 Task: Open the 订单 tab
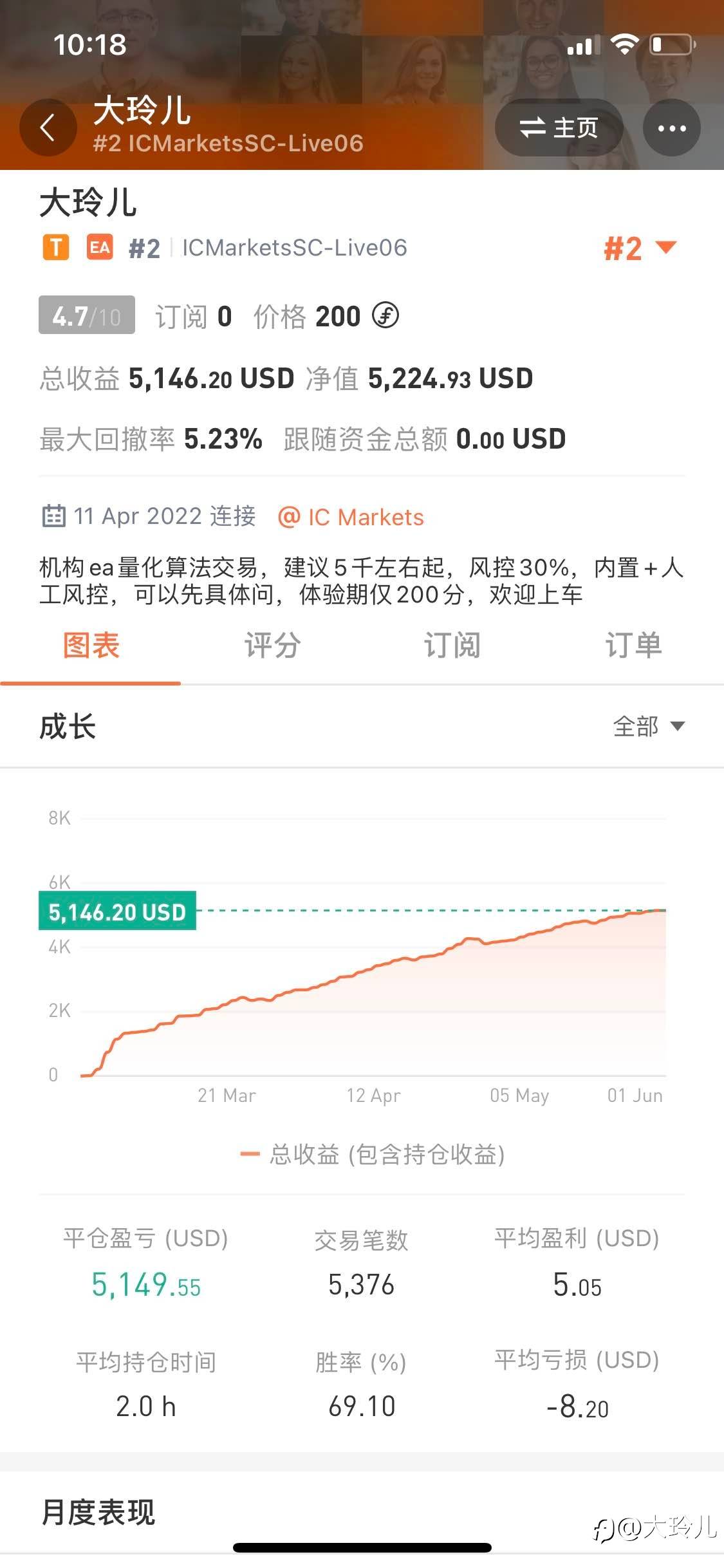click(633, 645)
